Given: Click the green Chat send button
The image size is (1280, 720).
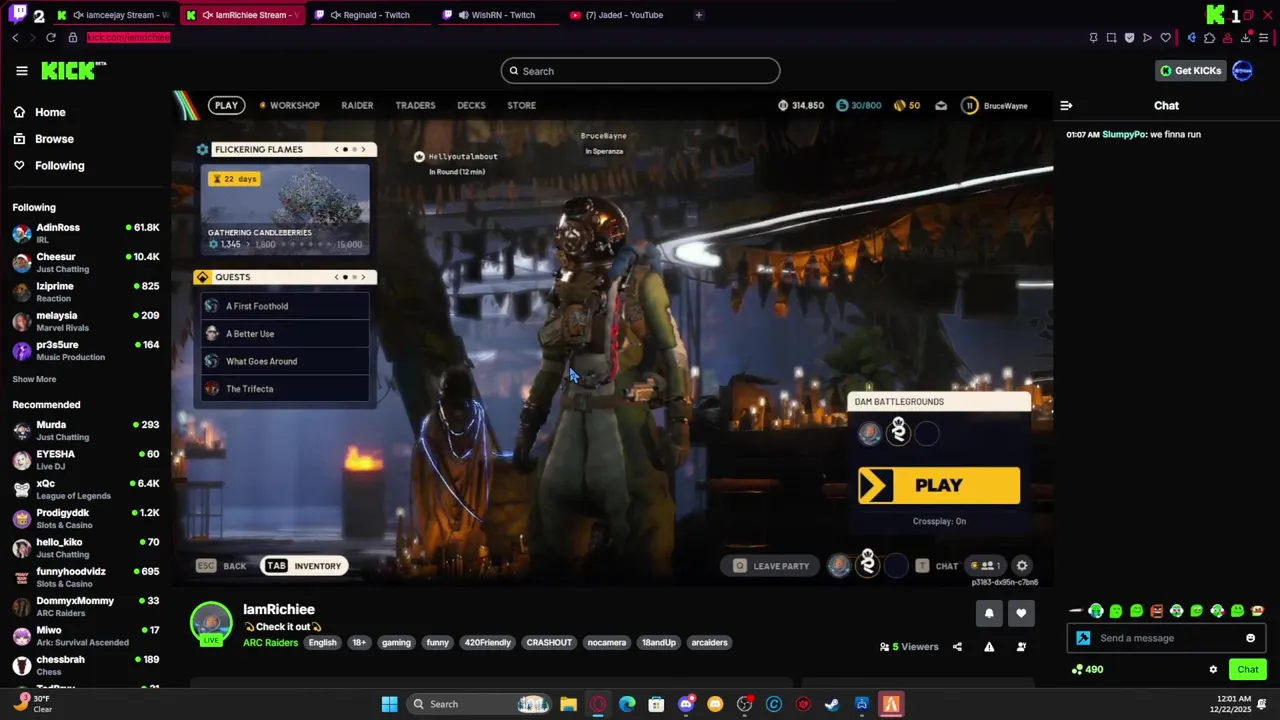Looking at the screenshot, I should (x=1247, y=669).
